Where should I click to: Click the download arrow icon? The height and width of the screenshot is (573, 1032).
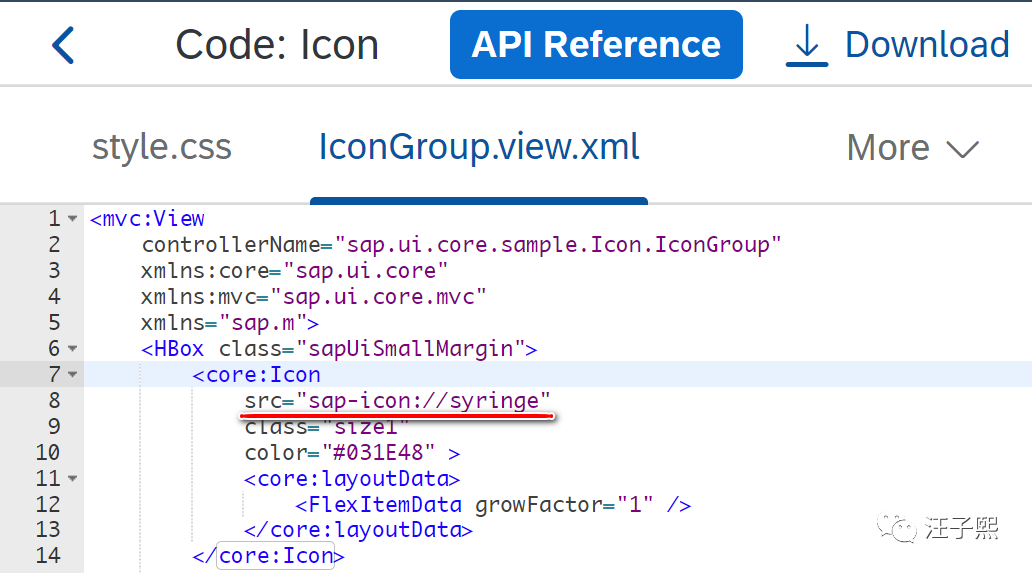(x=806, y=45)
